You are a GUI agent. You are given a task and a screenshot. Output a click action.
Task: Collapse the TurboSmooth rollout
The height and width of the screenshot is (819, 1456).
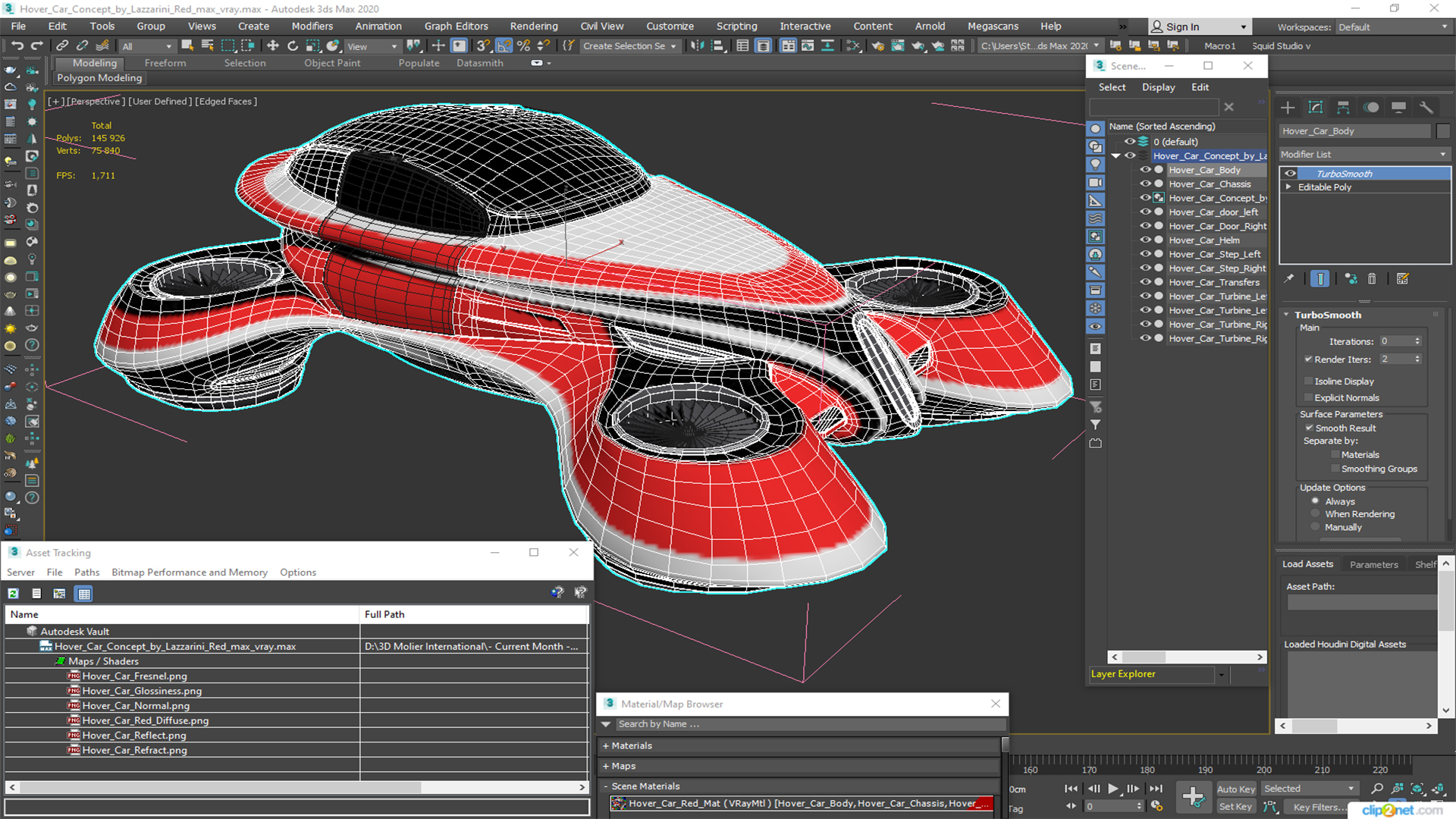pos(1287,315)
